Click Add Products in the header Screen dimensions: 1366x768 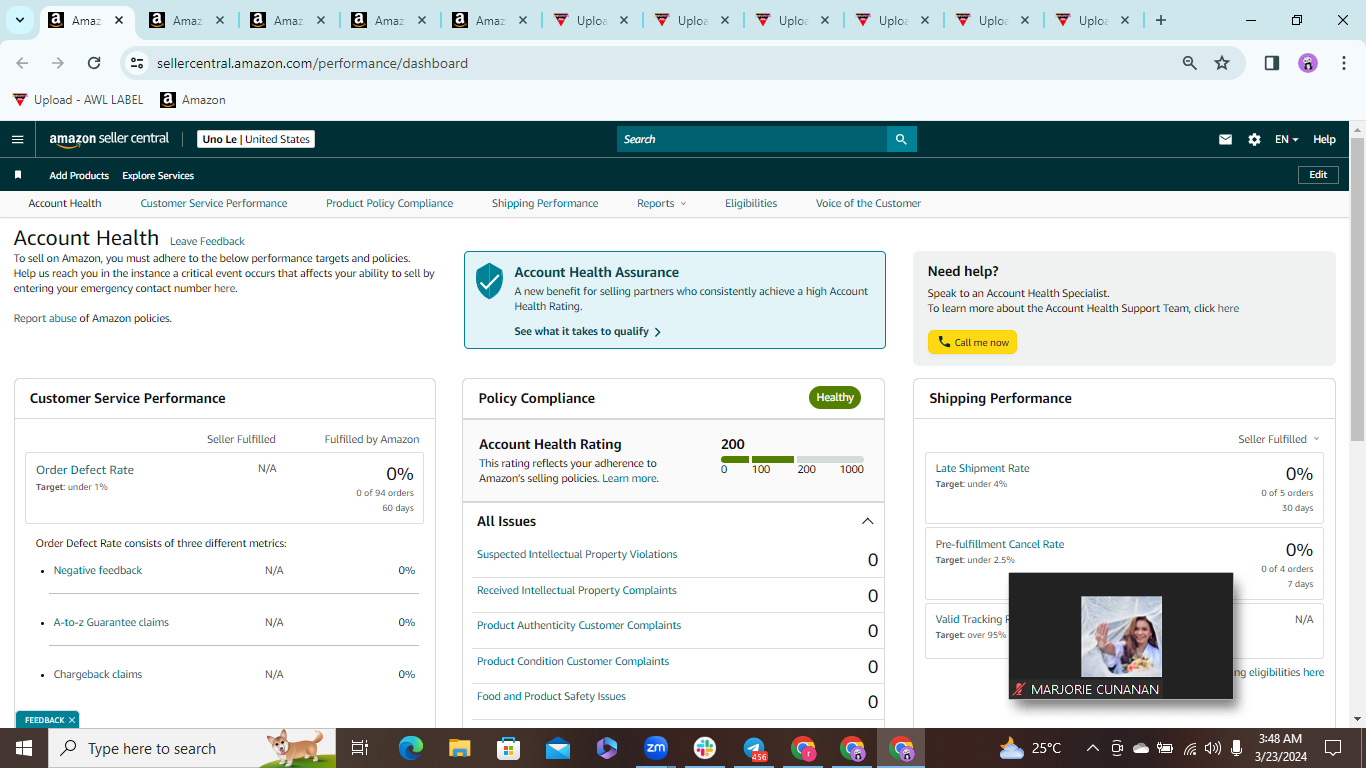tap(79, 175)
